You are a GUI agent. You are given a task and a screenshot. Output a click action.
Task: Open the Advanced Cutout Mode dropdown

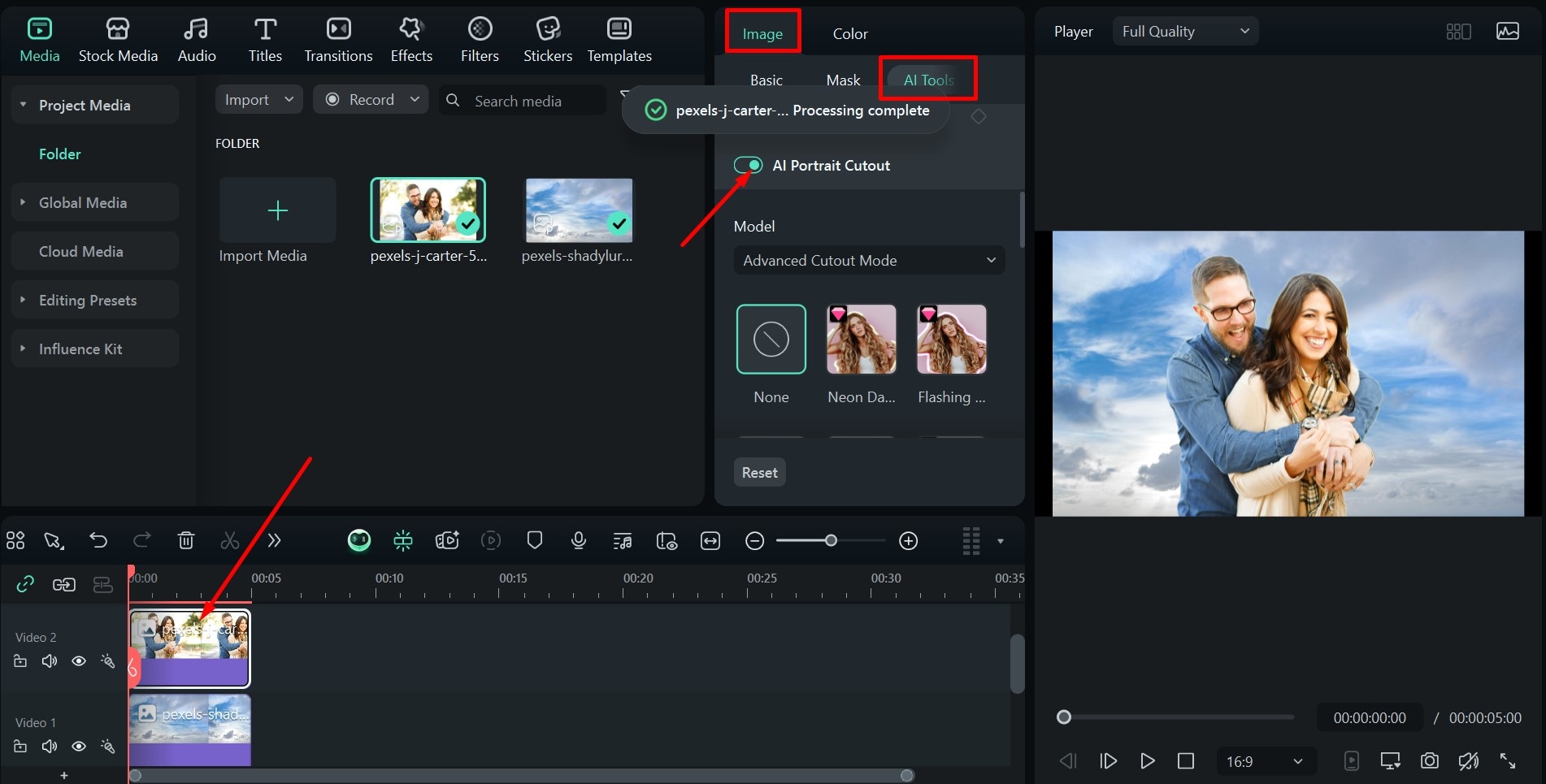(869, 260)
